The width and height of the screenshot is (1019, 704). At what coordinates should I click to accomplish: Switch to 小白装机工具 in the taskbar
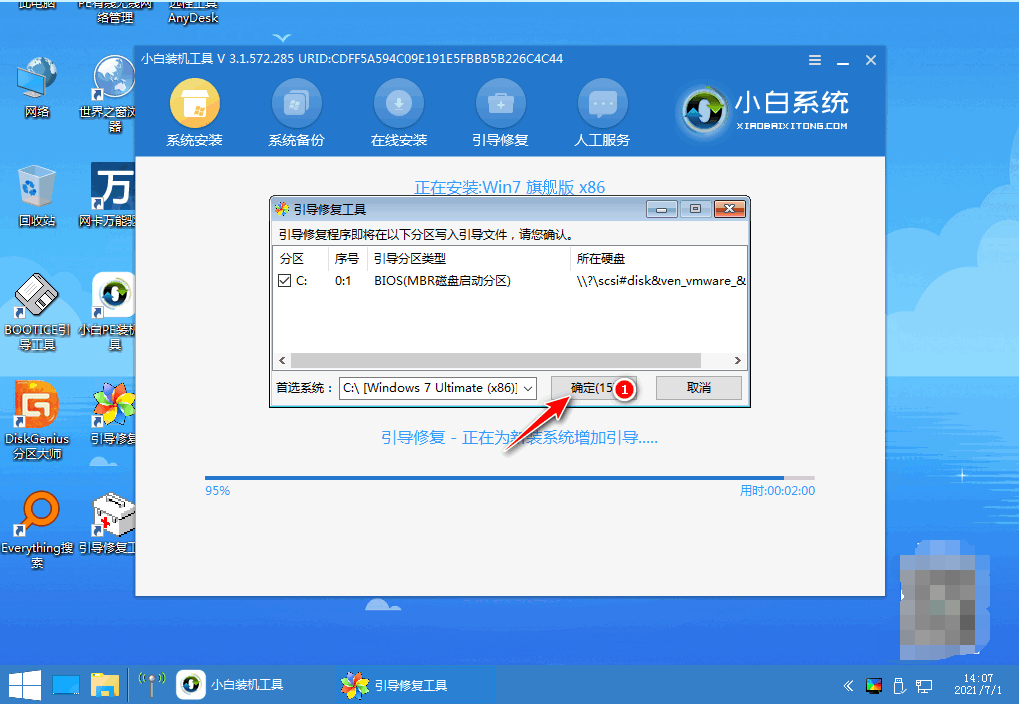coord(232,685)
